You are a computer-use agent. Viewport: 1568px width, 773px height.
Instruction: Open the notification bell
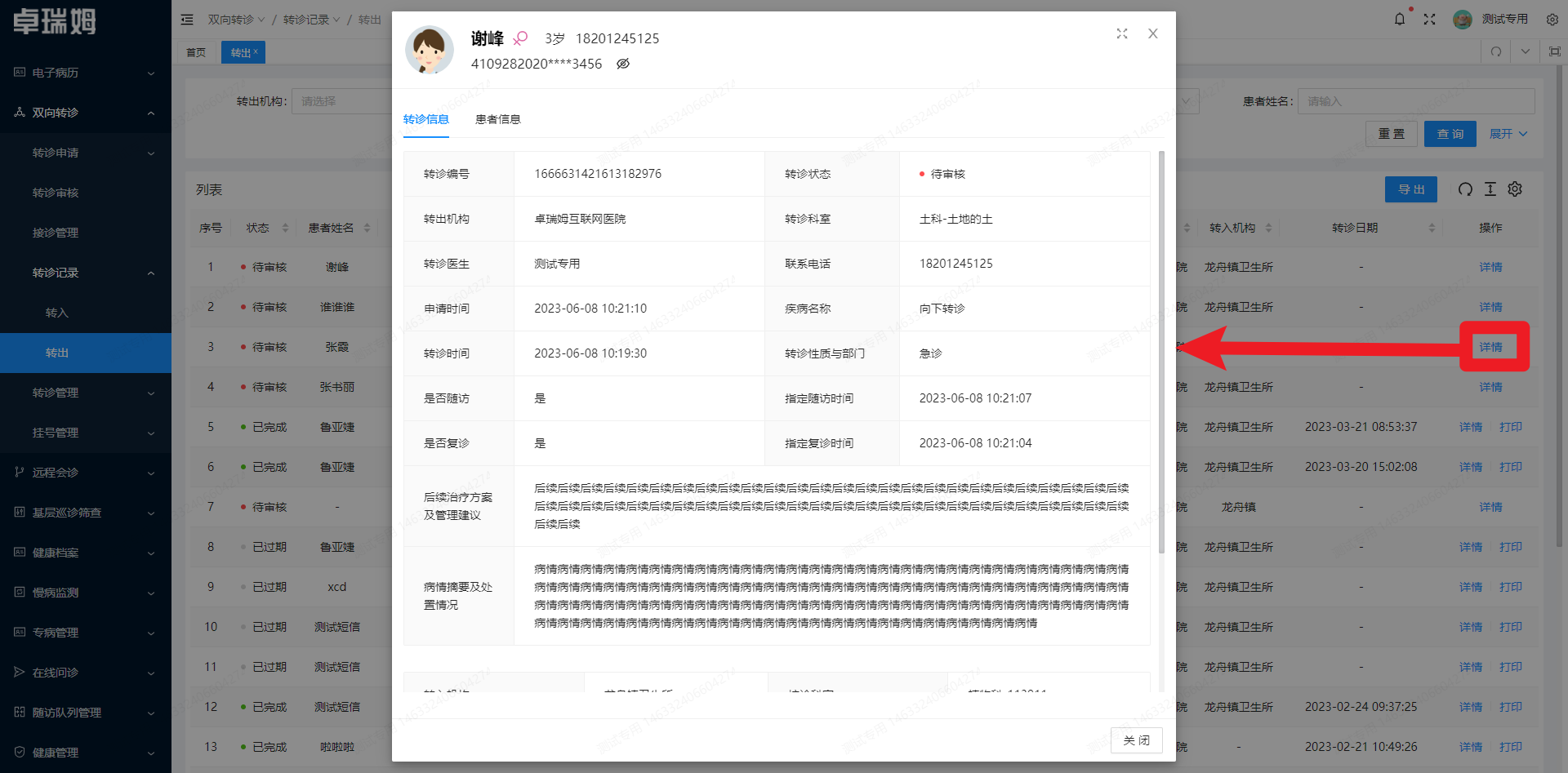[x=1400, y=19]
